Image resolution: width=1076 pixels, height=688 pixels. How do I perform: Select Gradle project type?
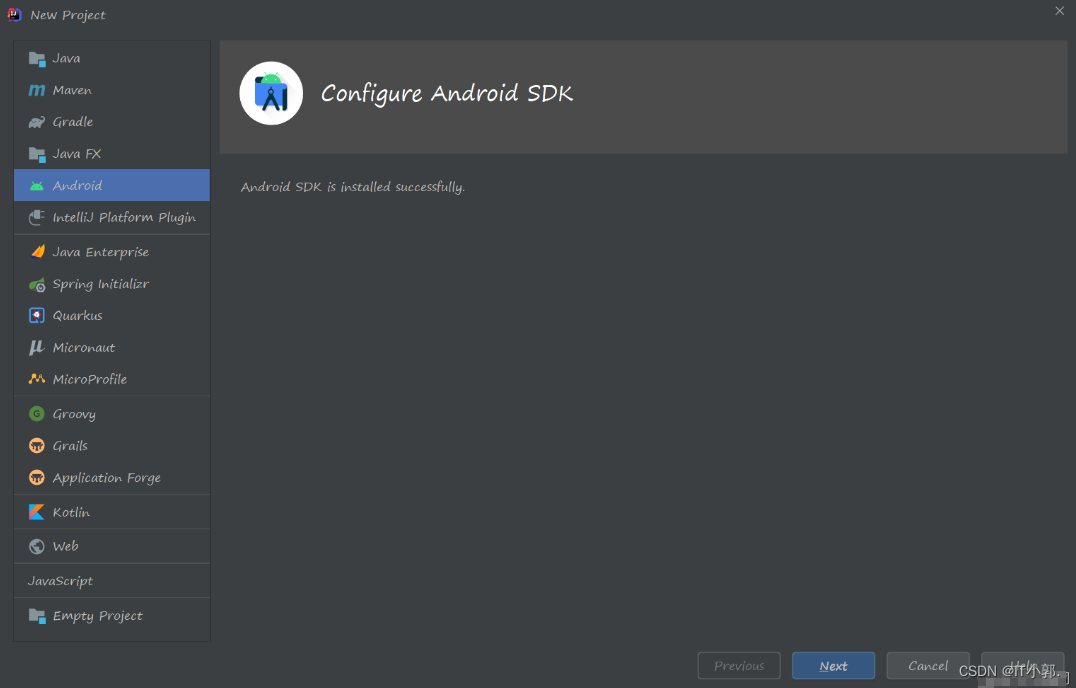73,122
